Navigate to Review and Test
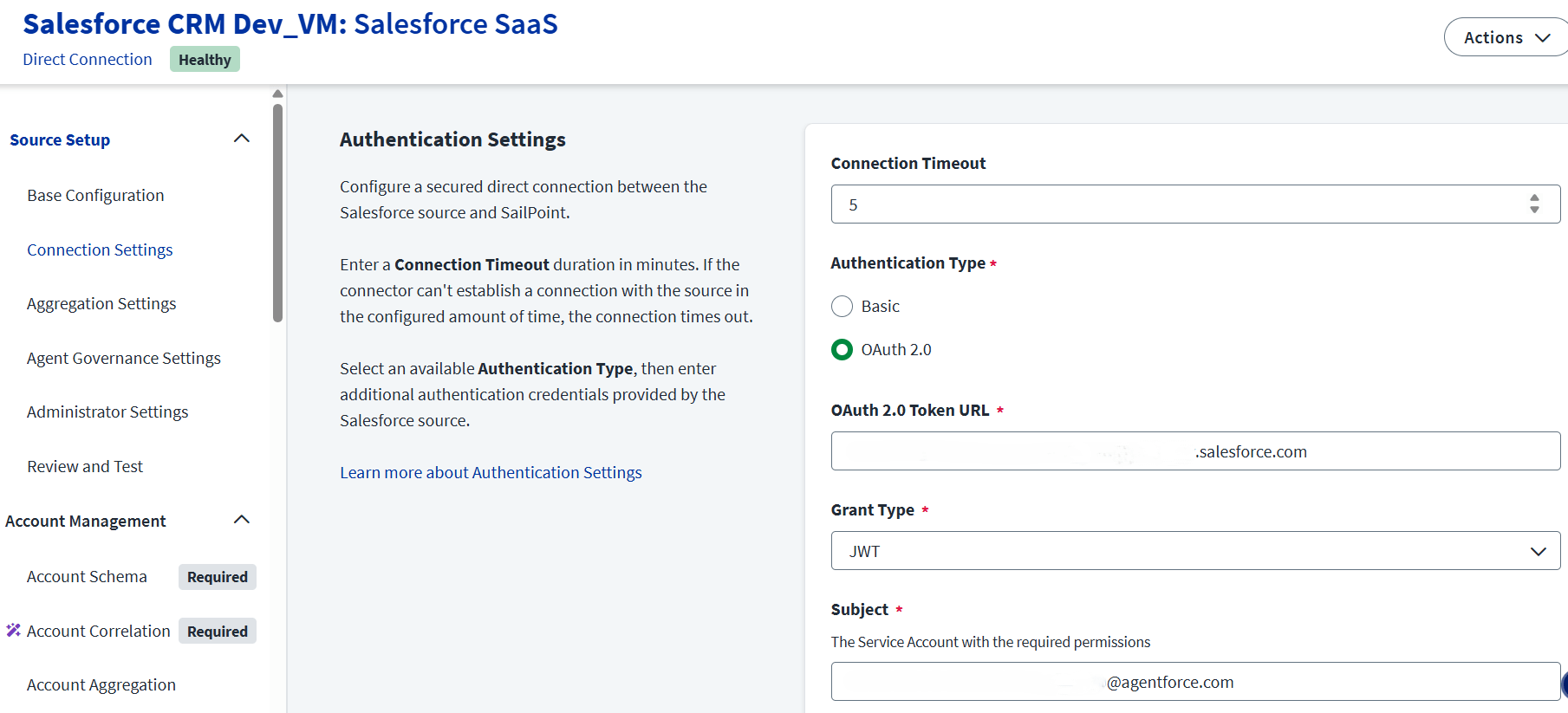The height and width of the screenshot is (713, 1568). 85,466
